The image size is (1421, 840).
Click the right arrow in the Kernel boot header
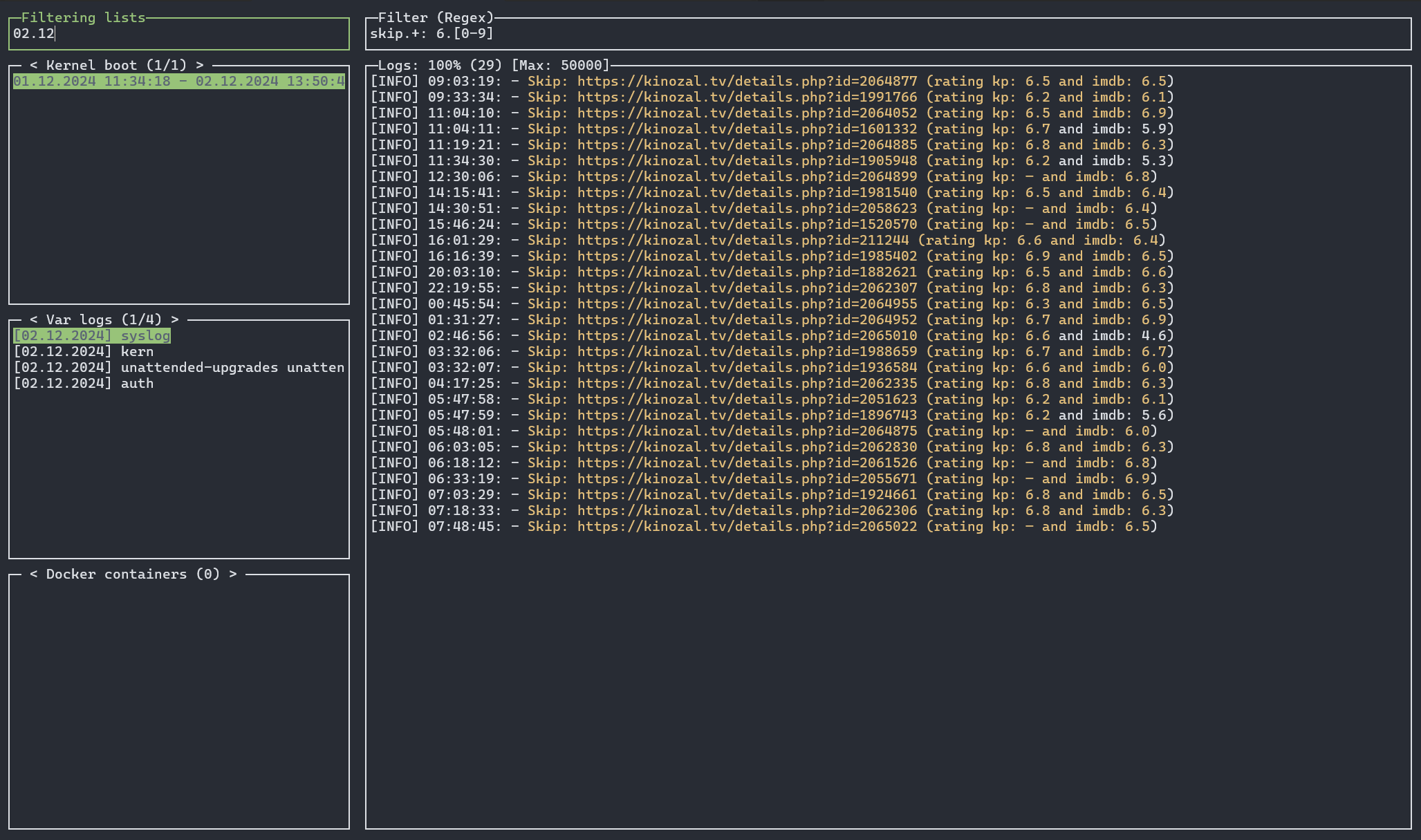click(200, 66)
